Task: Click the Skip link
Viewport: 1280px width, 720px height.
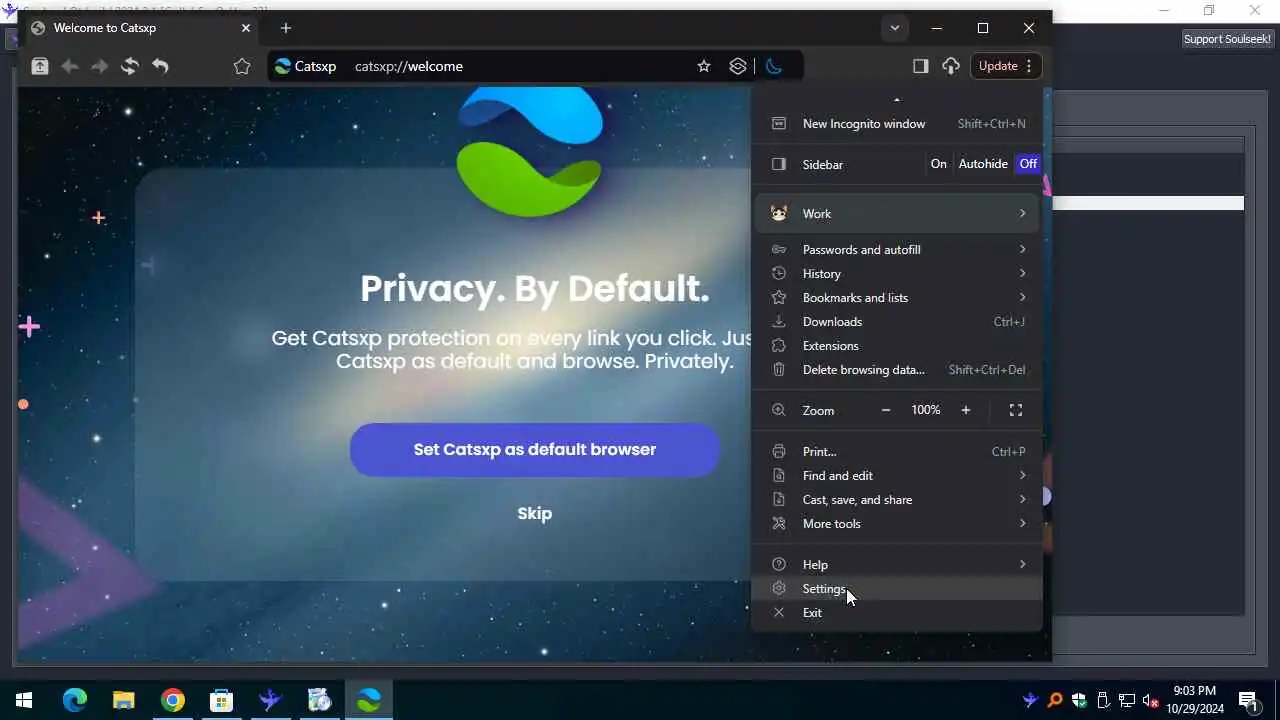Action: [535, 514]
